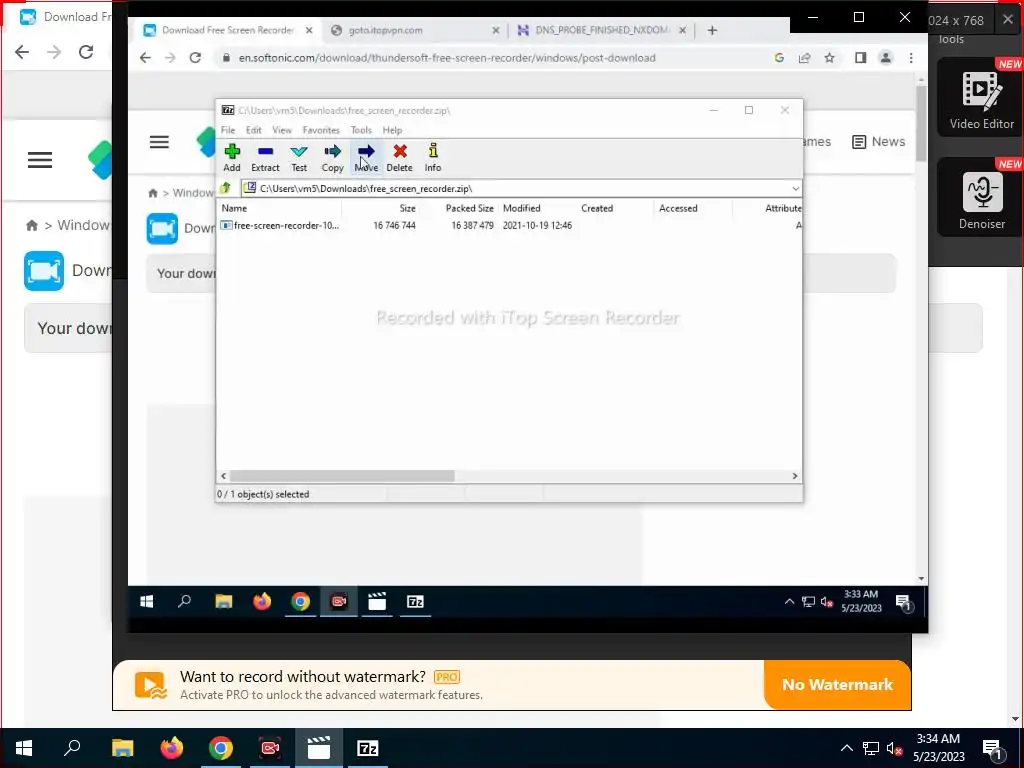Click the Add button in 7-Zip toolbar
The height and width of the screenshot is (768, 1024).
(x=232, y=158)
